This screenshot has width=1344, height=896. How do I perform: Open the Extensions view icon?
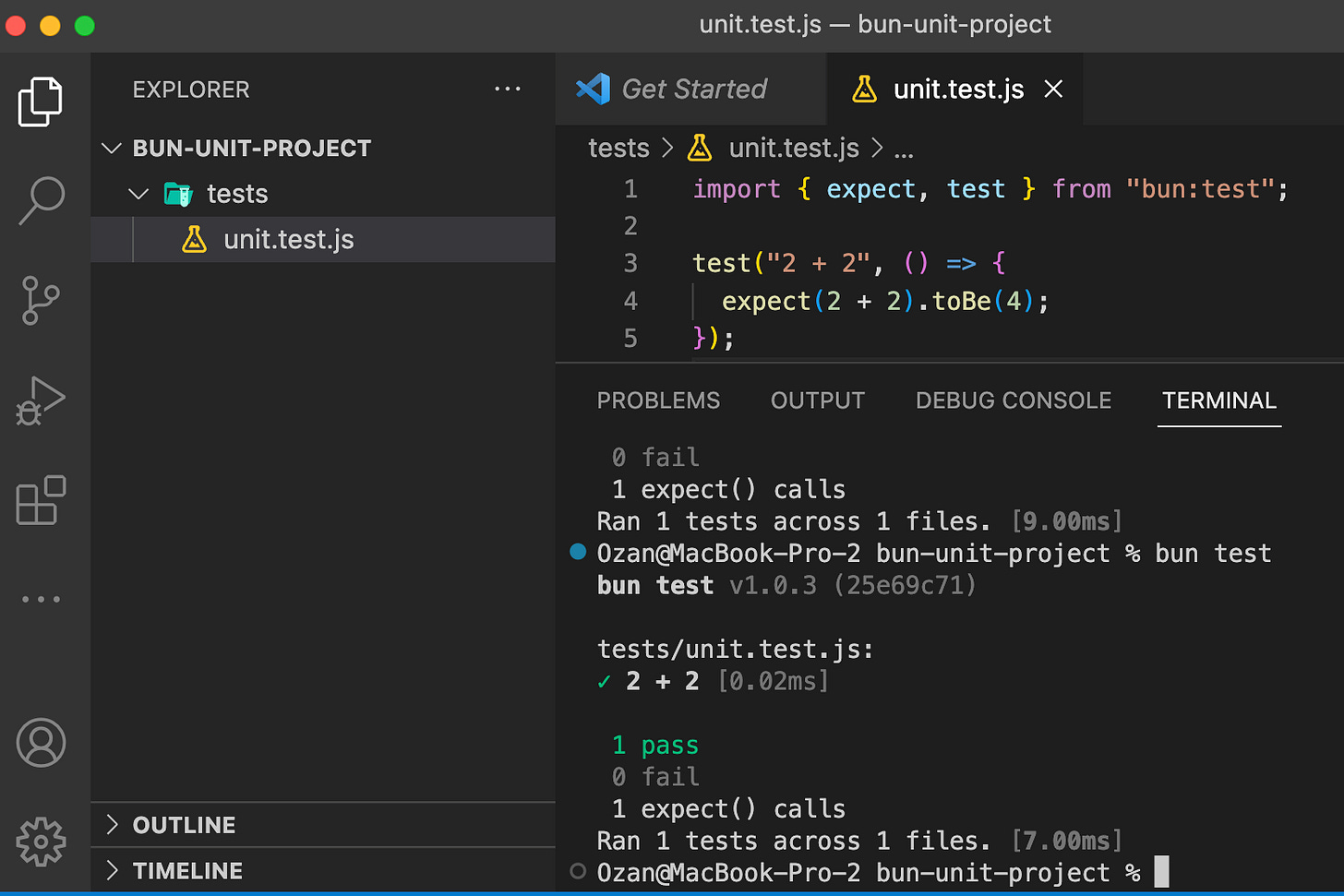pos(41,500)
